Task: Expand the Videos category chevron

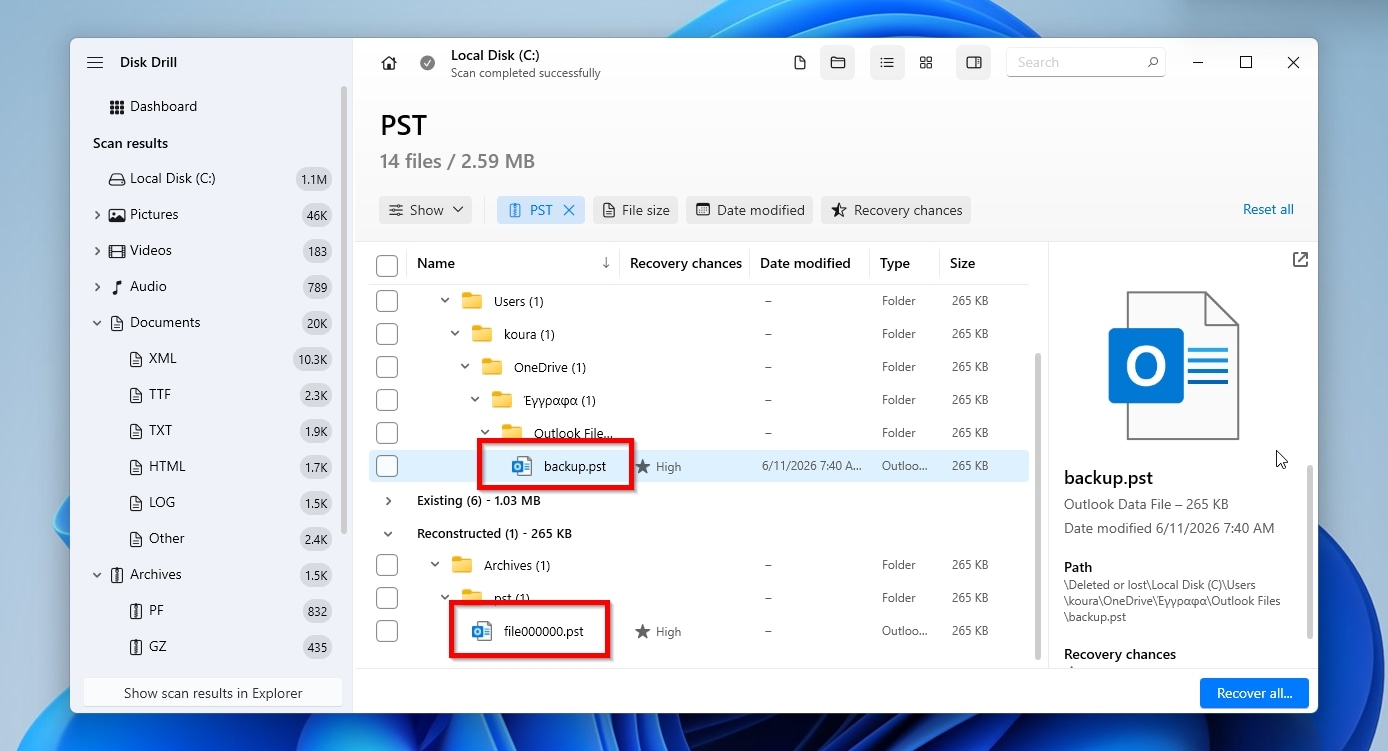Action: point(97,251)
